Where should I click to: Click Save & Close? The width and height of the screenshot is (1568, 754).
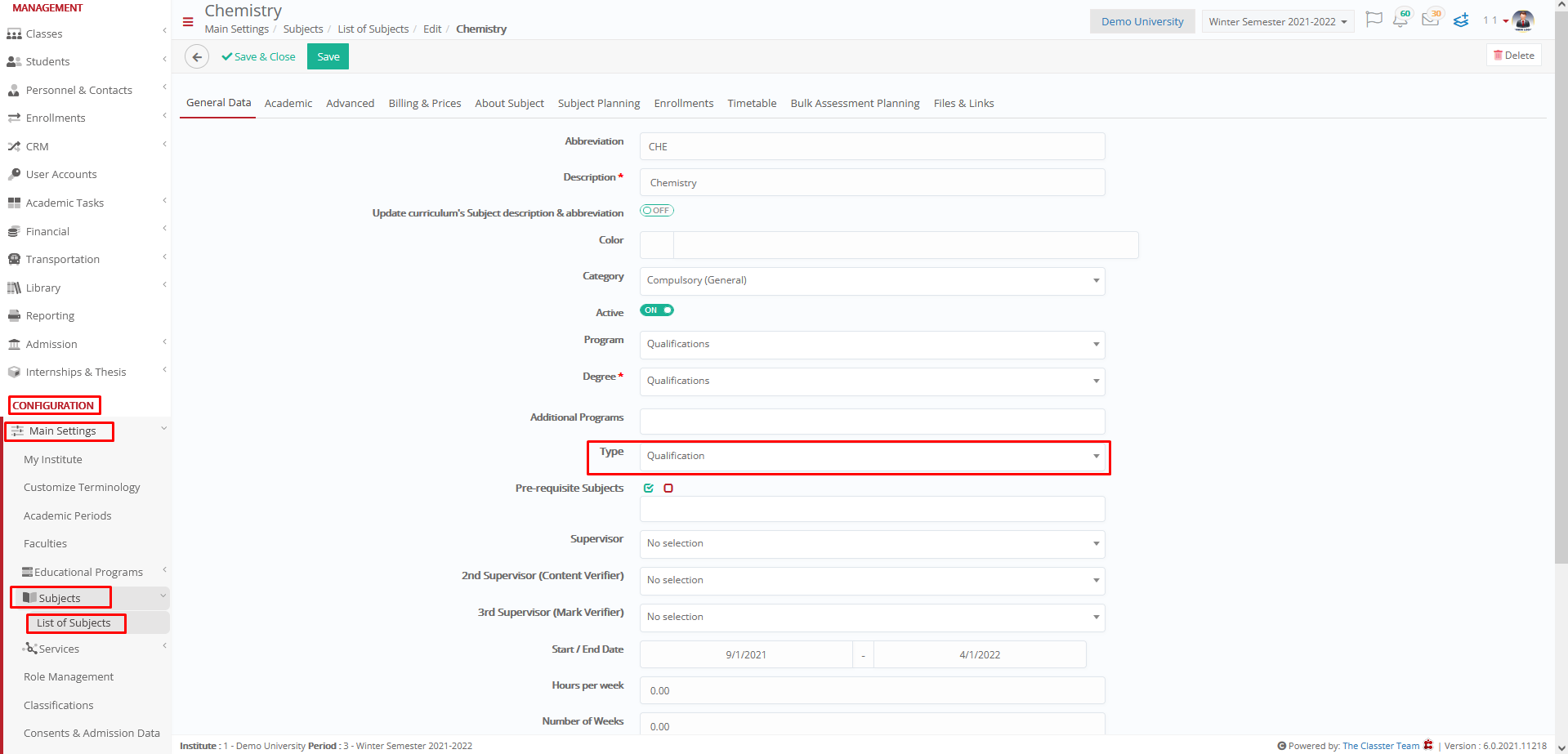pyautogui.click(x=258, y=57)
